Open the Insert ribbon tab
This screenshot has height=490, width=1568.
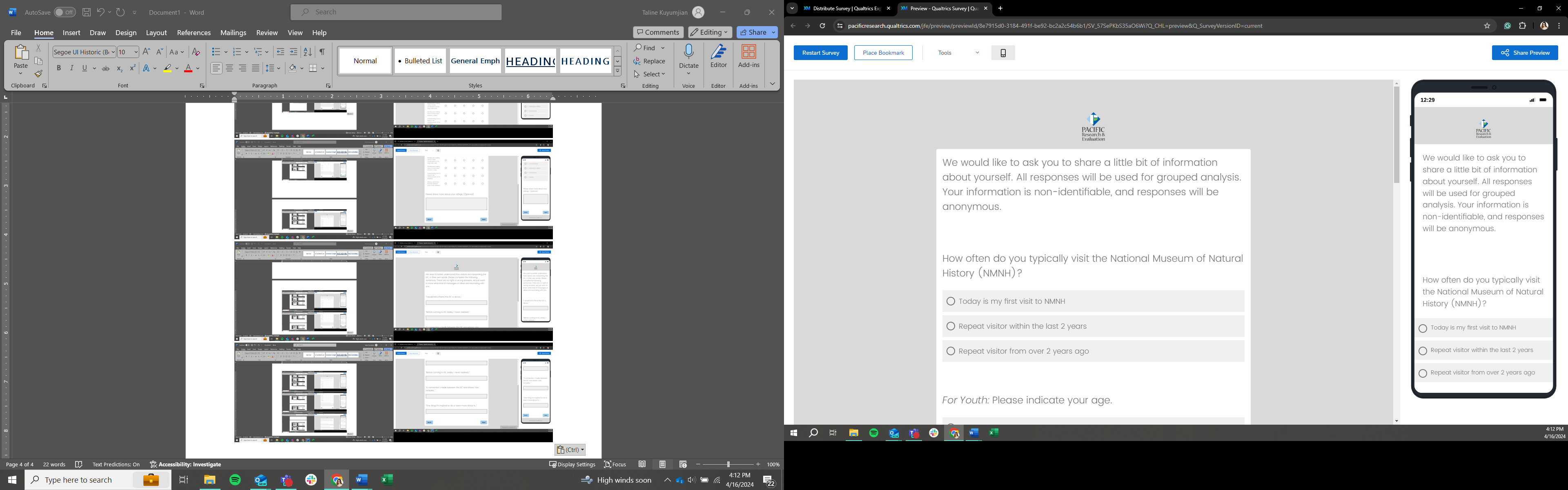click(x=71, y=33)
